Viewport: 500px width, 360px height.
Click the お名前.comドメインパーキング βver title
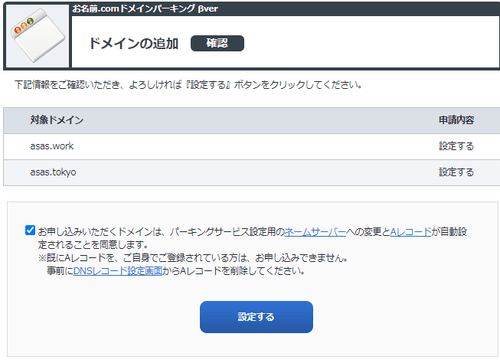click(145, 9)
